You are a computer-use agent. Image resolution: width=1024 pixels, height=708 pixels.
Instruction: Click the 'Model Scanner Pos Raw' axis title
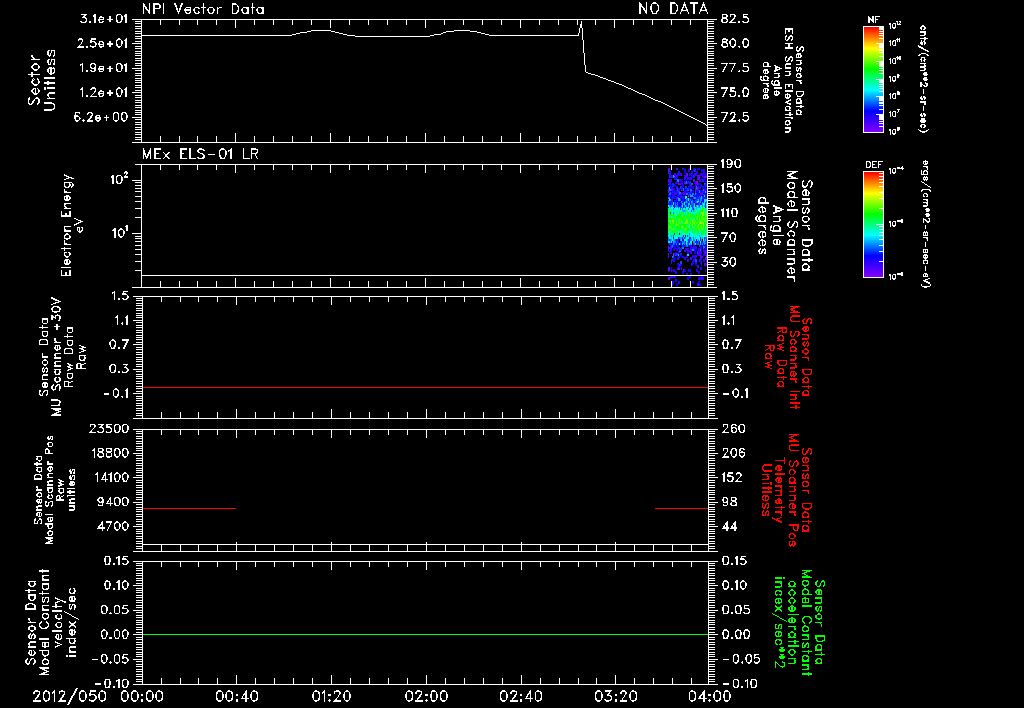tap(55, 490)
